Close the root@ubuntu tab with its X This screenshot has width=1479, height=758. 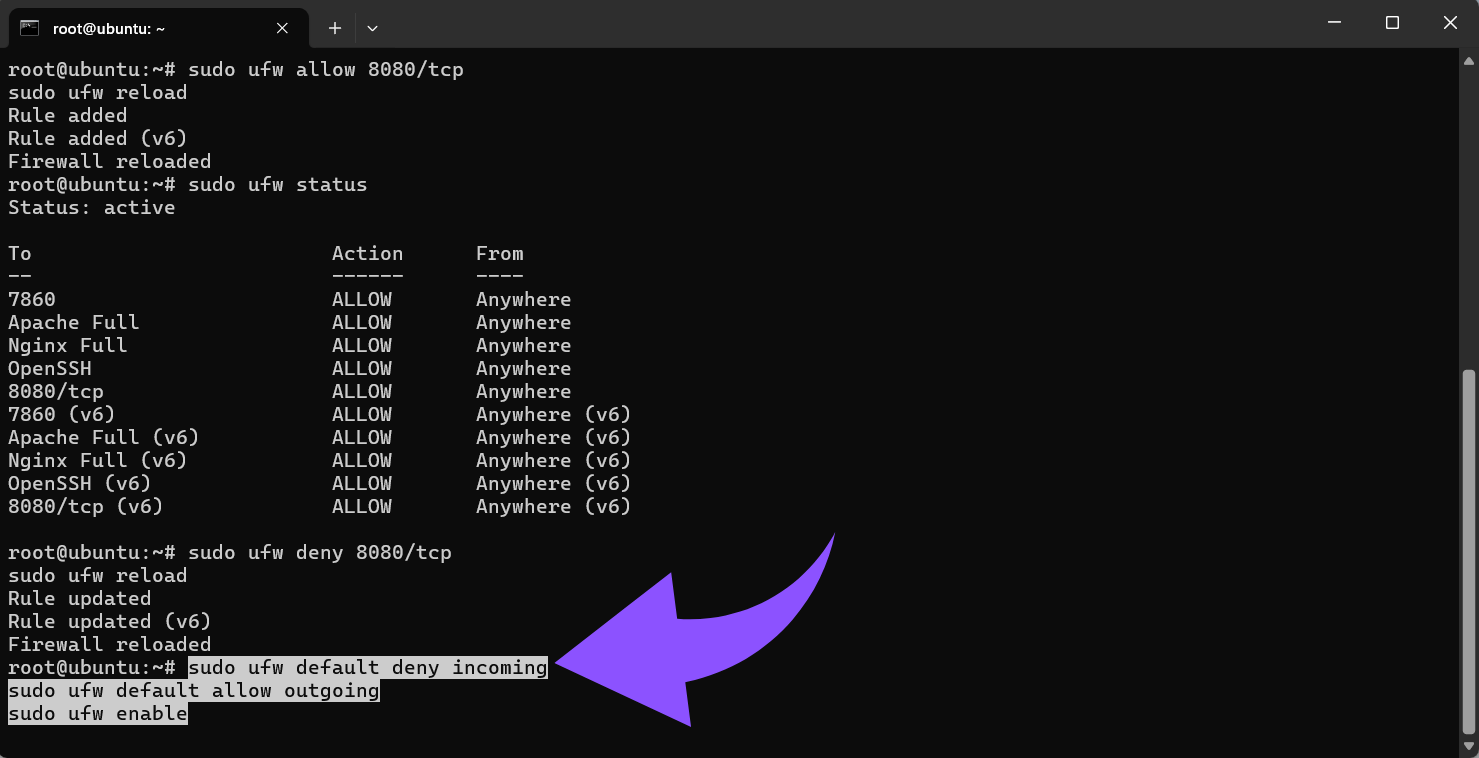(281, 27)
